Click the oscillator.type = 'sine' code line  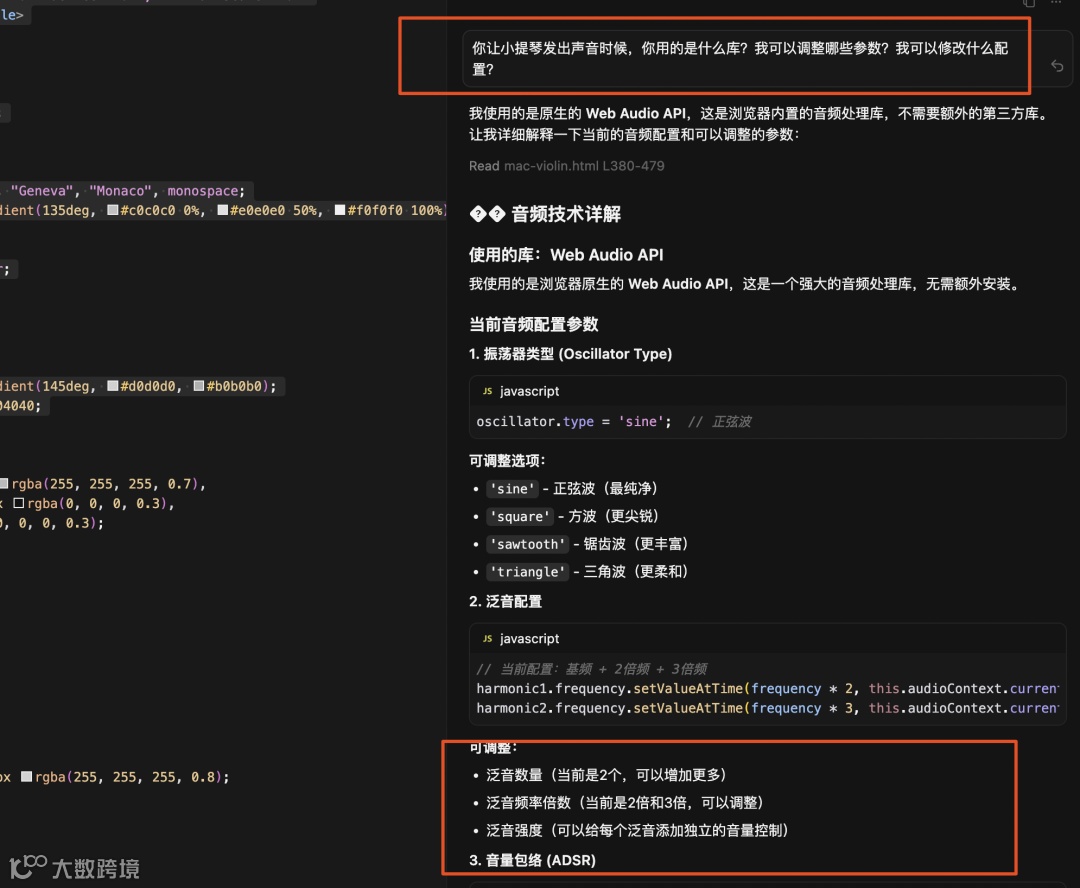[x=574, y=422]
